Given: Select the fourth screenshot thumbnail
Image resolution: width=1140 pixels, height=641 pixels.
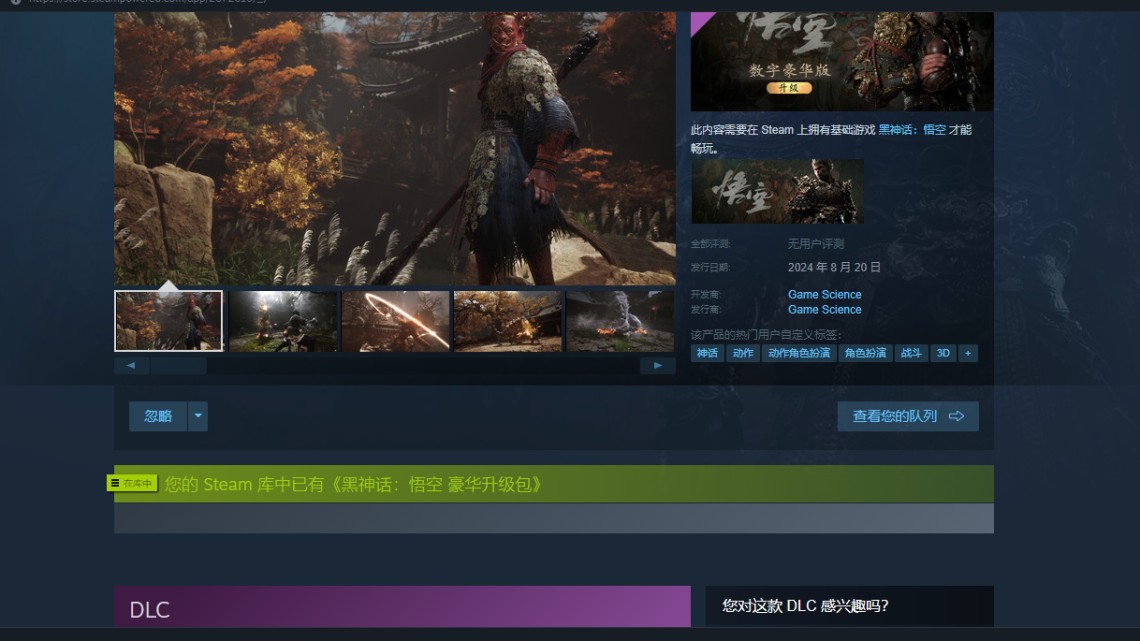Looking at the screenshot, I should [508, 321].
